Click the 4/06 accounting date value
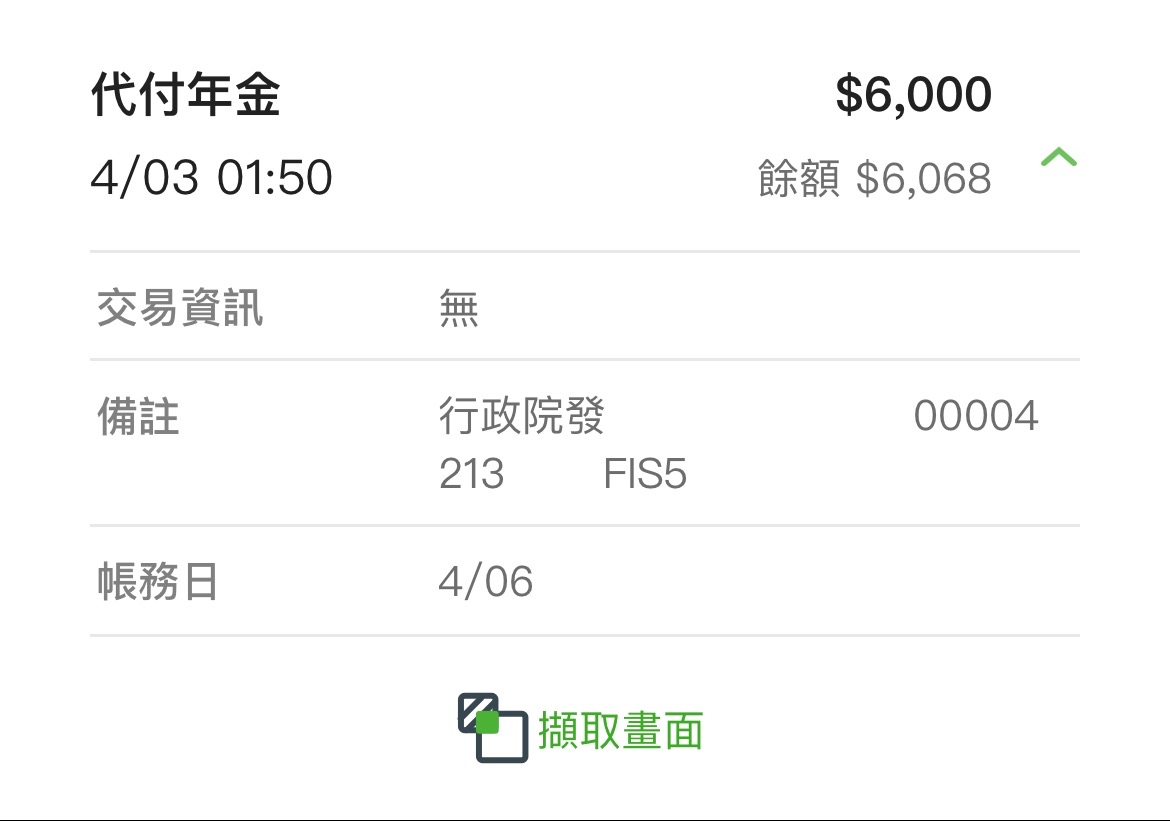 click(x=485, y=582)
